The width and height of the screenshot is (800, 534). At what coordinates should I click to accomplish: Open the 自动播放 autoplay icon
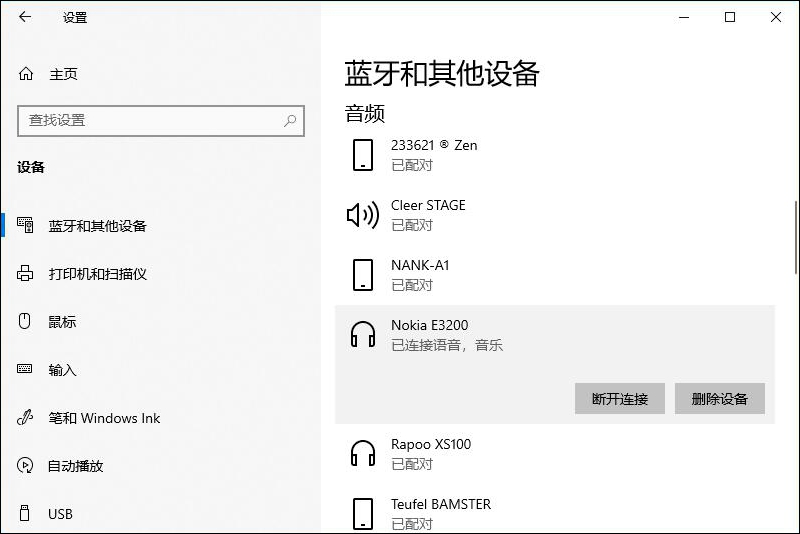point(25,465)
